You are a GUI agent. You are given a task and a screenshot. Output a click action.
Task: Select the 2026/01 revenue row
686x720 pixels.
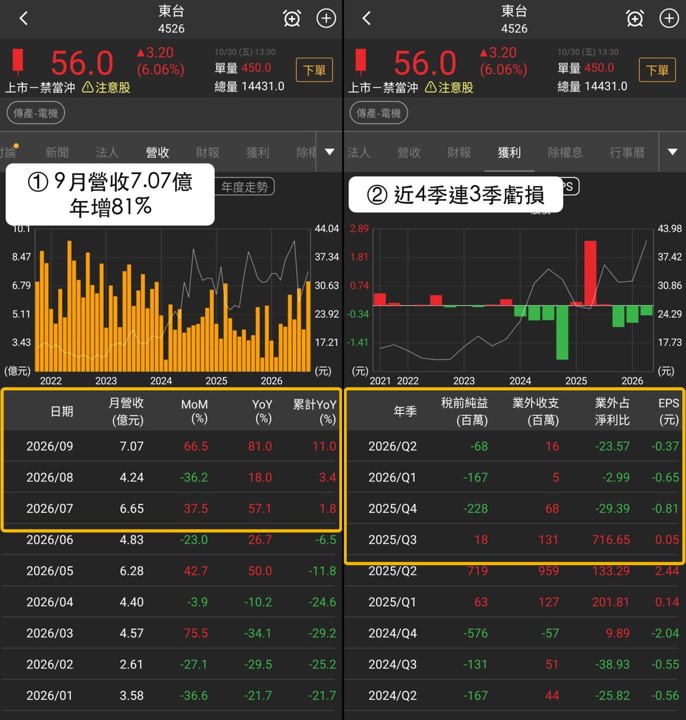point(171,696)
